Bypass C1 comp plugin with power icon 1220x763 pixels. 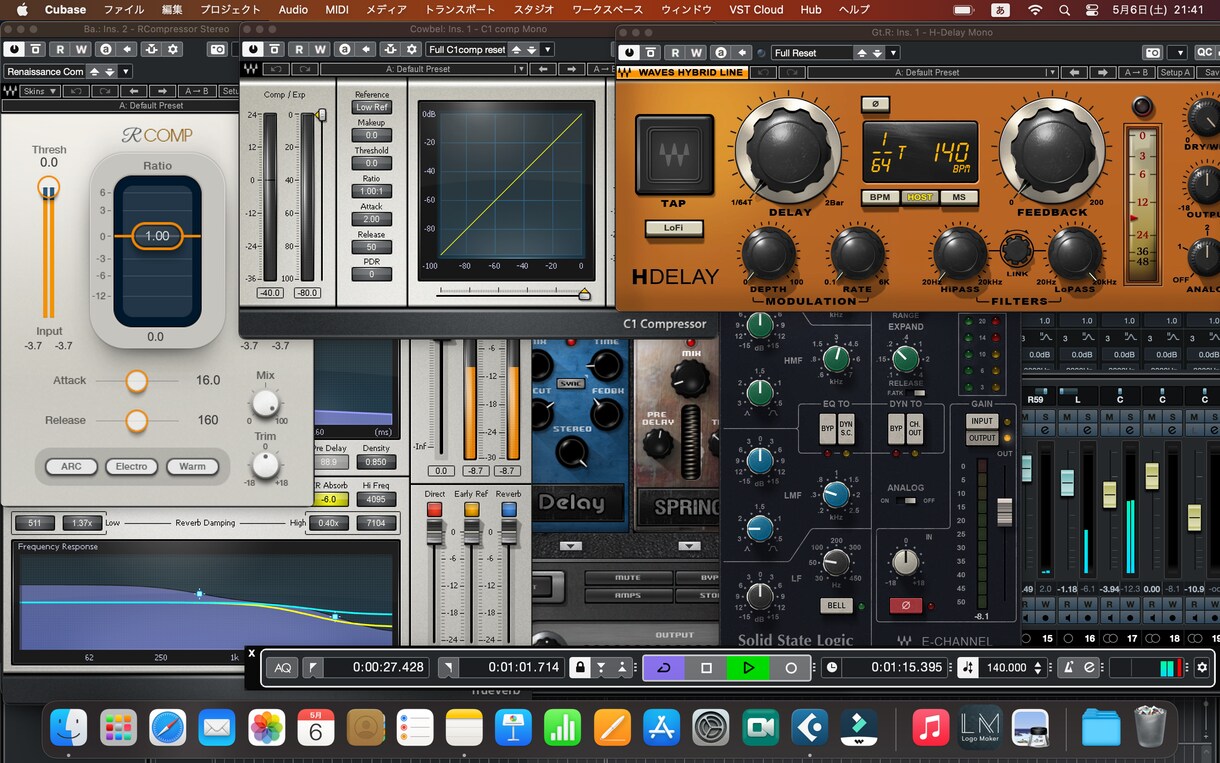[254, 49]
